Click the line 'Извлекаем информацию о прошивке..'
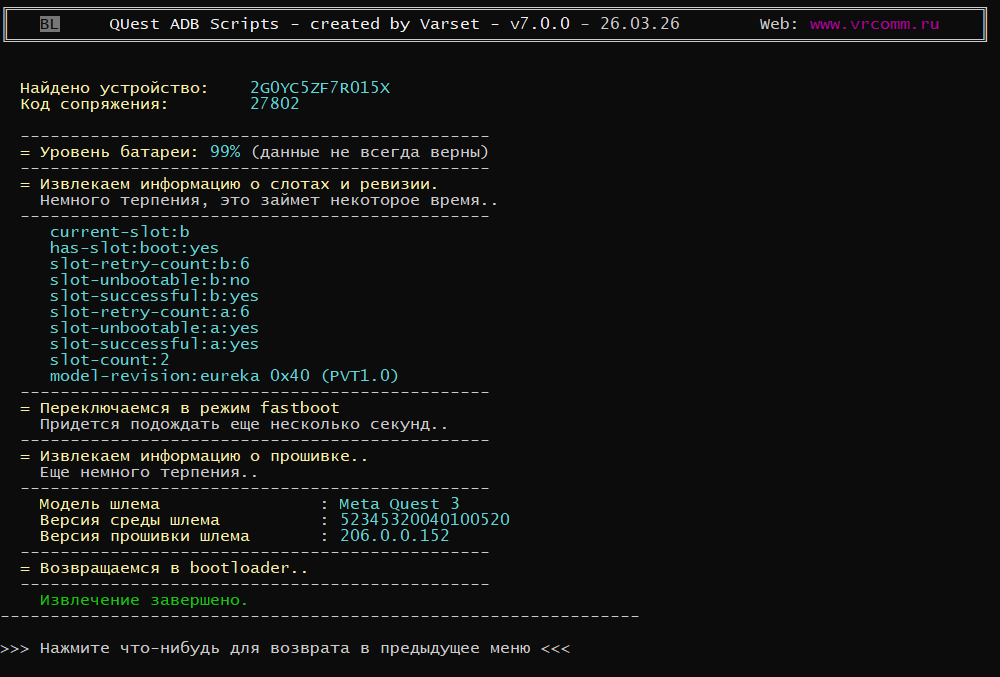Viewport: 1000px width, 677px height. click(x=203, y=456)
